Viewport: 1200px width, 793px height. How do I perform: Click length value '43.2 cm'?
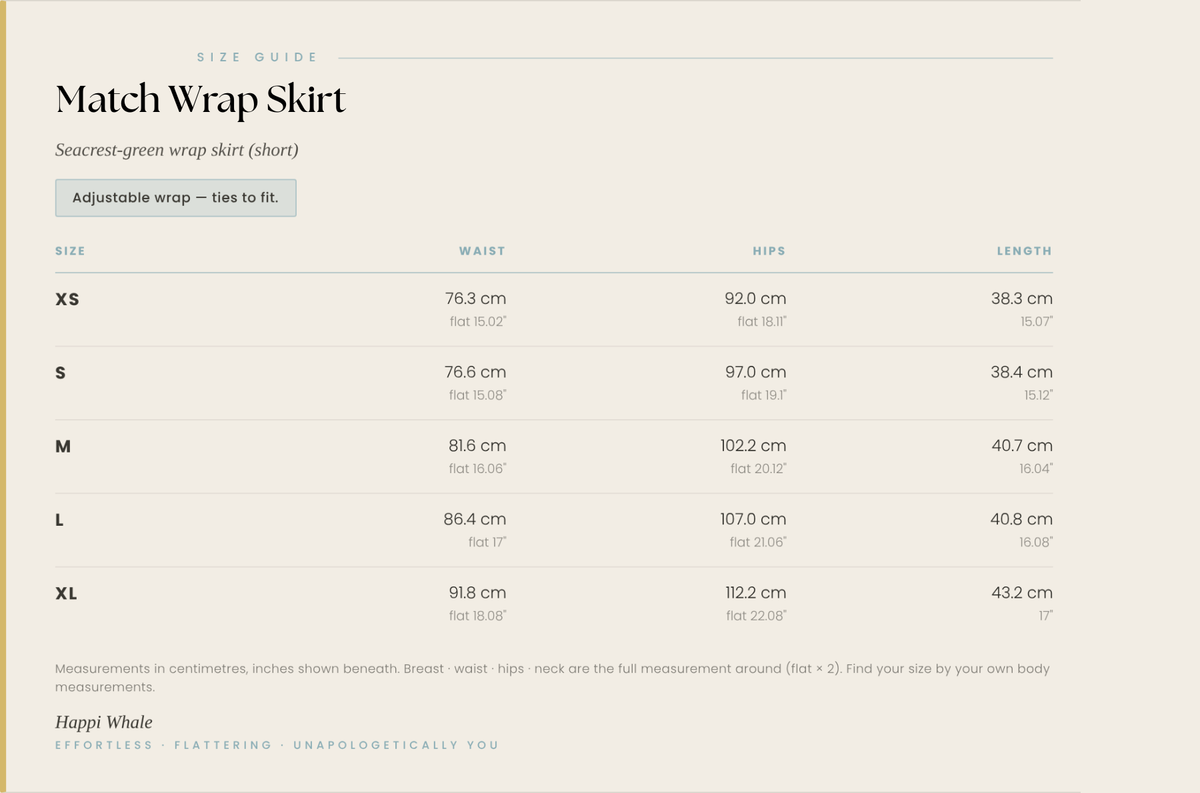1022,592
